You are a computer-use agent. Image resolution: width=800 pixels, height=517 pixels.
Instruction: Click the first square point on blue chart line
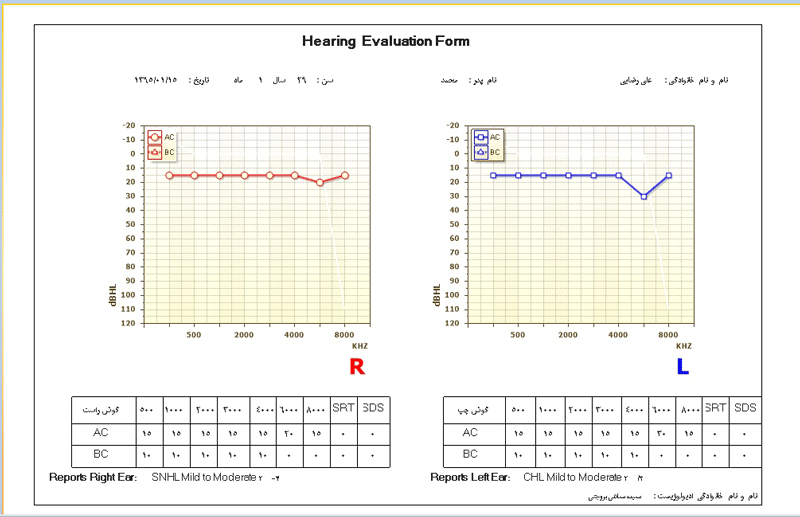point(493,176)
